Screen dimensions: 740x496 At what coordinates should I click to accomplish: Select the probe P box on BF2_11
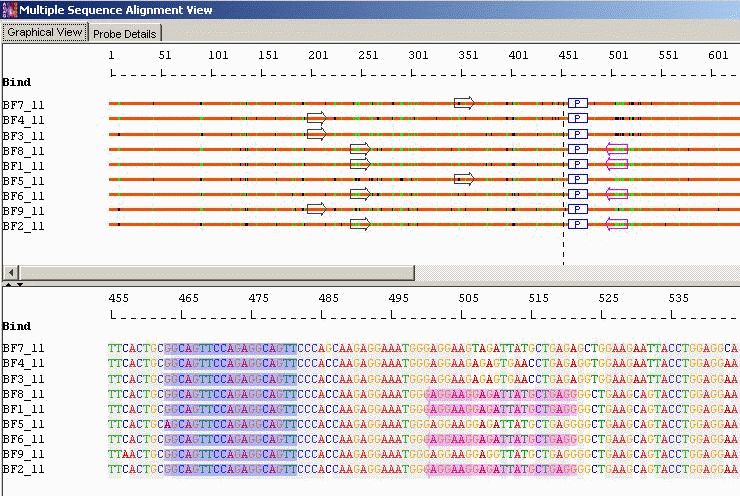[x=578, y=224]
